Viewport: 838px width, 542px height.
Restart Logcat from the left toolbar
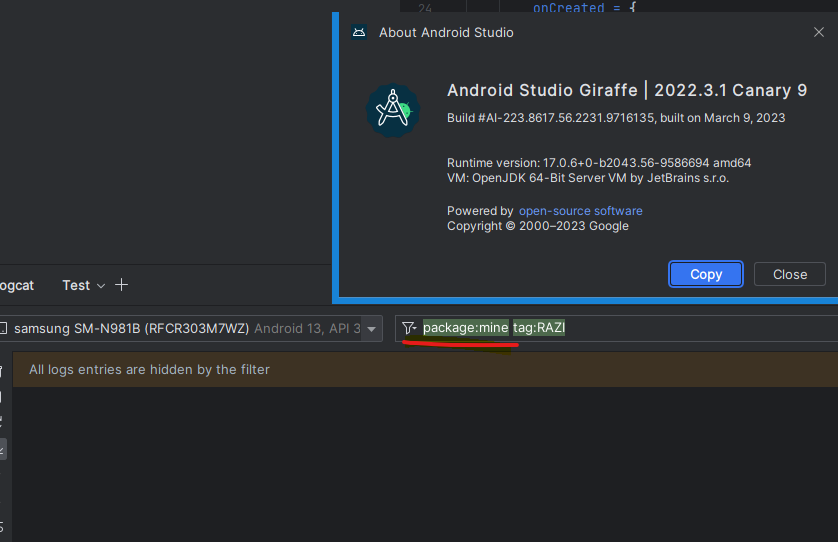point(3,422)
